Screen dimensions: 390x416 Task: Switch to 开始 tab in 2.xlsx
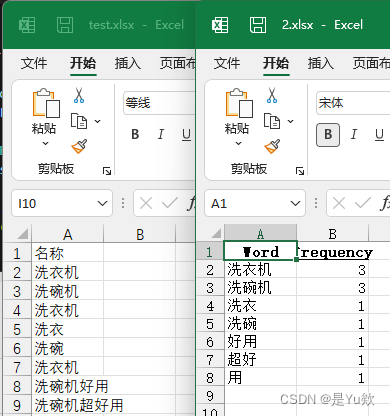276,63
